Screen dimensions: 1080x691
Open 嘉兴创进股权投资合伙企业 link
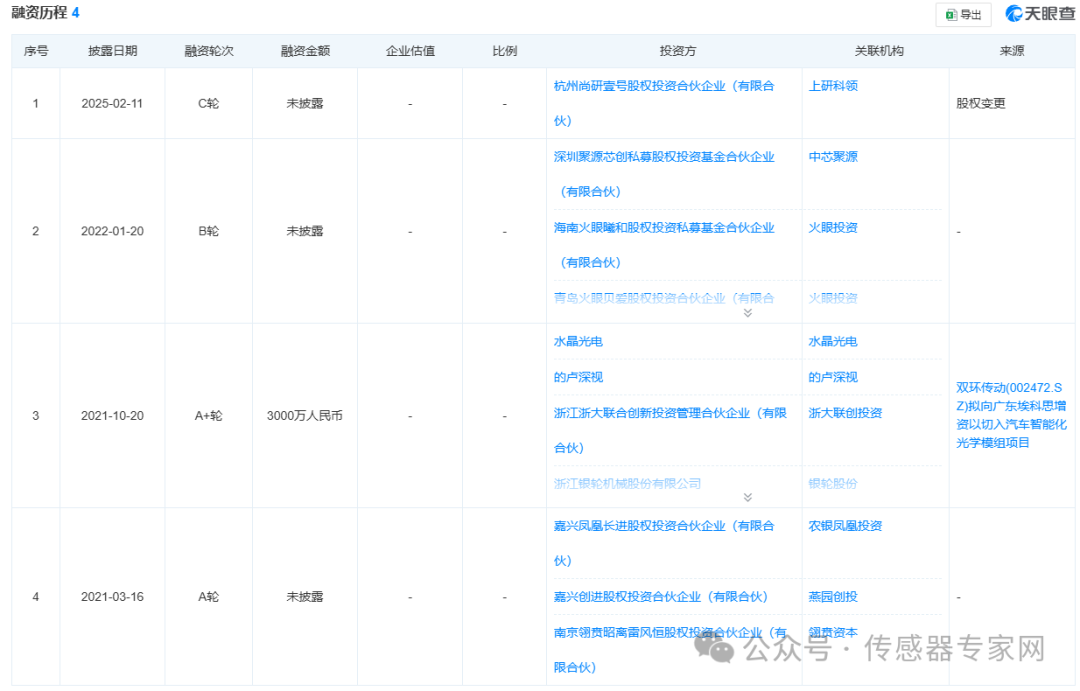(661, 597)
